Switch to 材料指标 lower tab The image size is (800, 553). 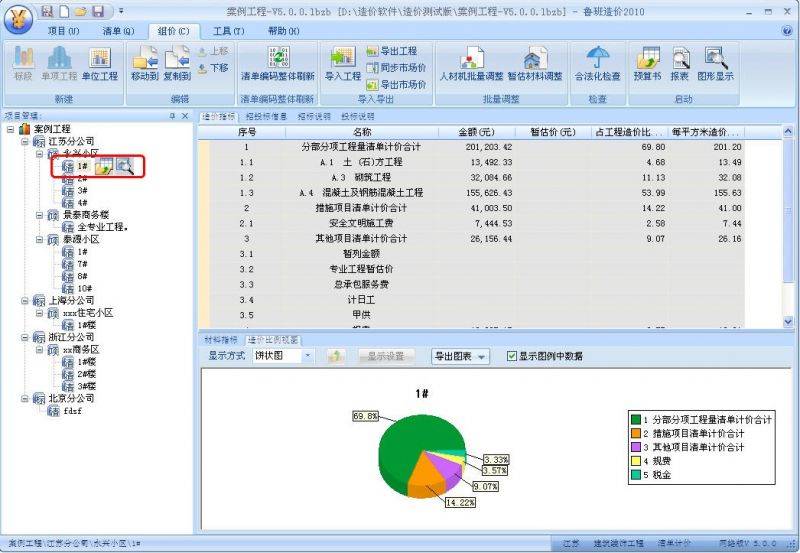click(221, 340)
